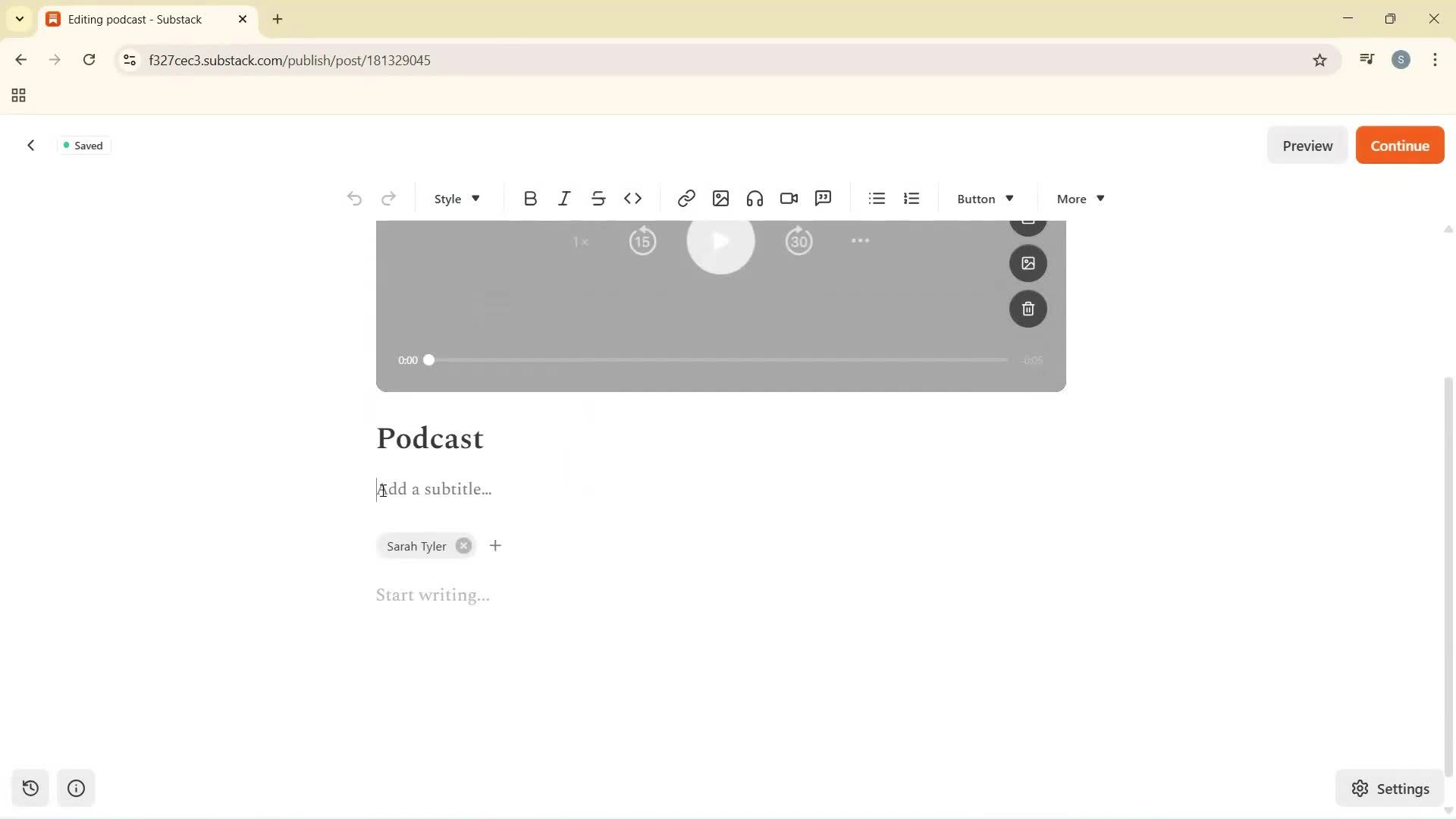This screenshot has height=819, width=1456.
Task: Toggle italic formatting
Action: point(564,198)
